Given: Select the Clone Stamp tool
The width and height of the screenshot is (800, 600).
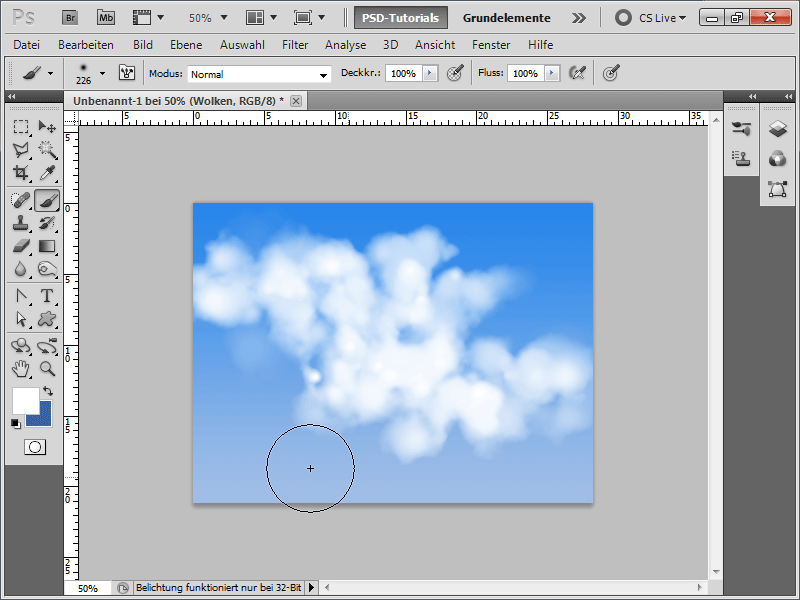Looking at the screenshot, I should click(x=21, y=223).
